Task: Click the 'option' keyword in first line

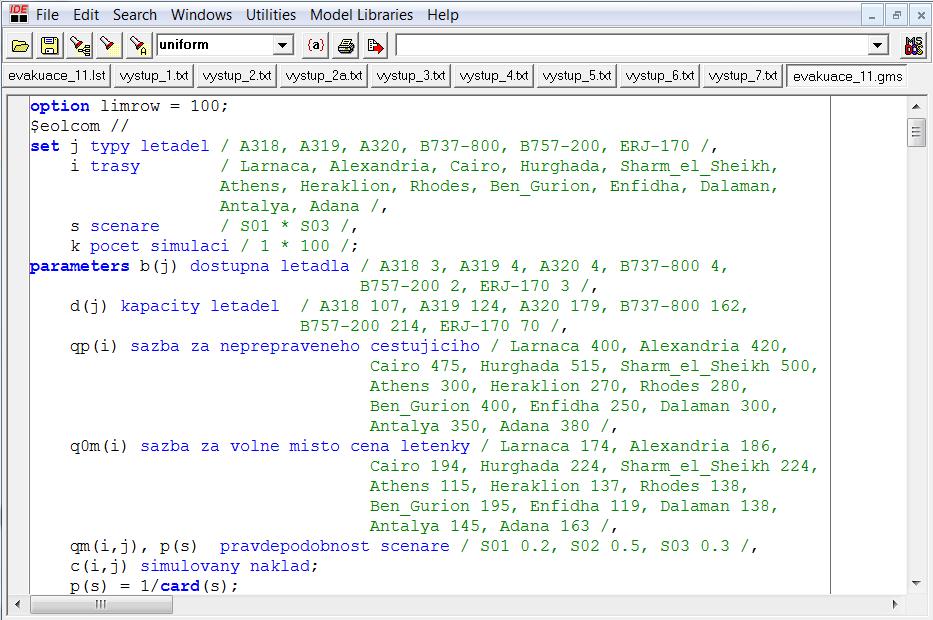Action: click(x=60, y=106)
